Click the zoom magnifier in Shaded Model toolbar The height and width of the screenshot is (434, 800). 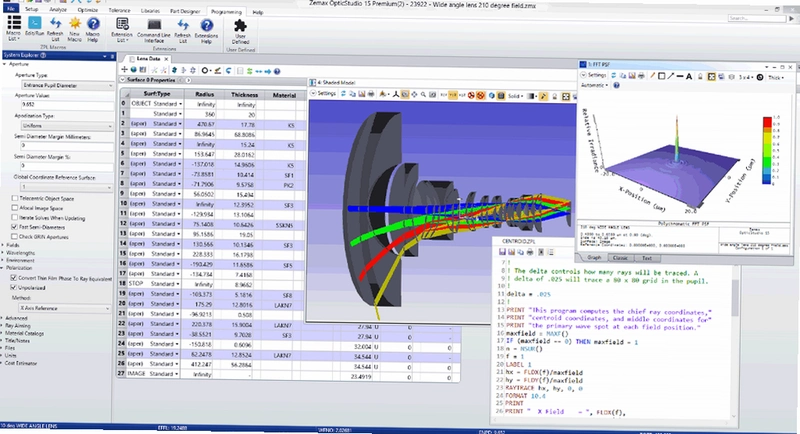[423, 94]
